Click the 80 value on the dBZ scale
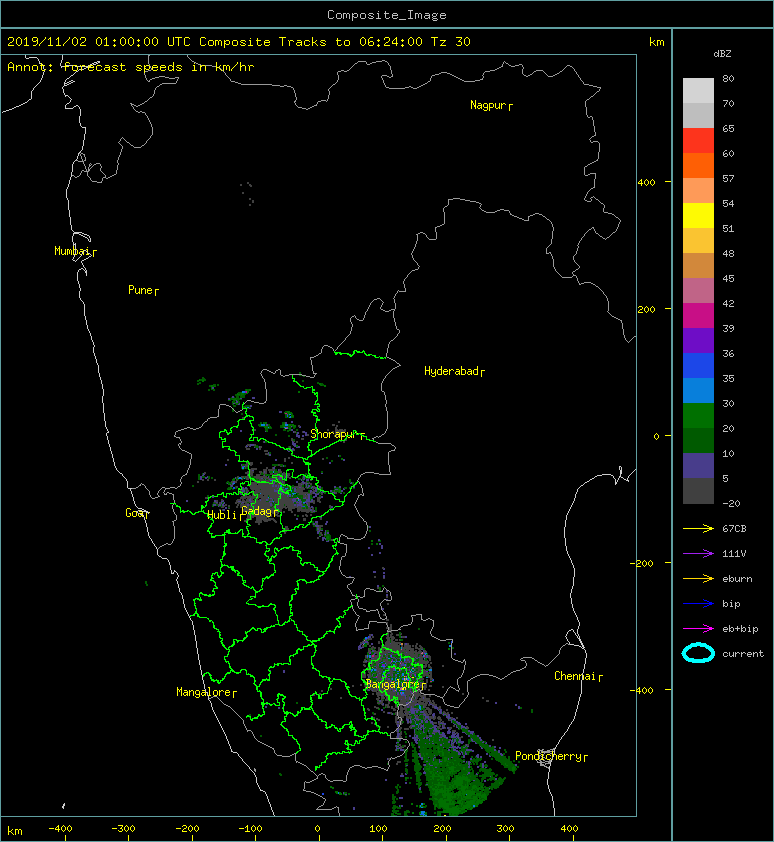This screenshot has width=774, height=842. [728, 78]
